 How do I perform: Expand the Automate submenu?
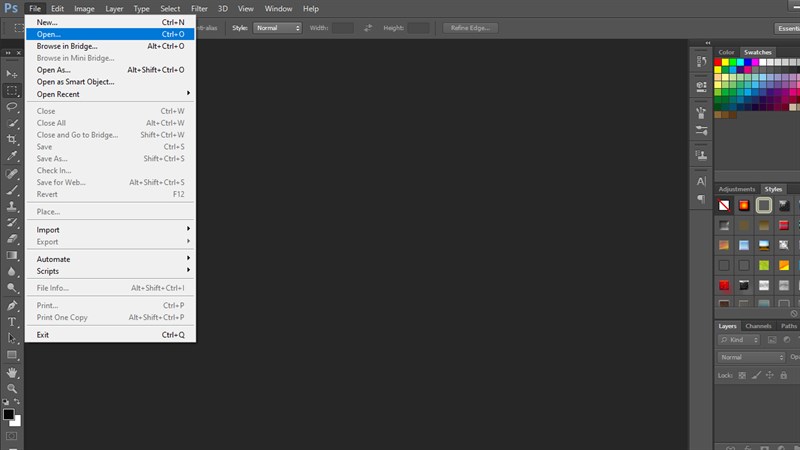coord(110,259)
